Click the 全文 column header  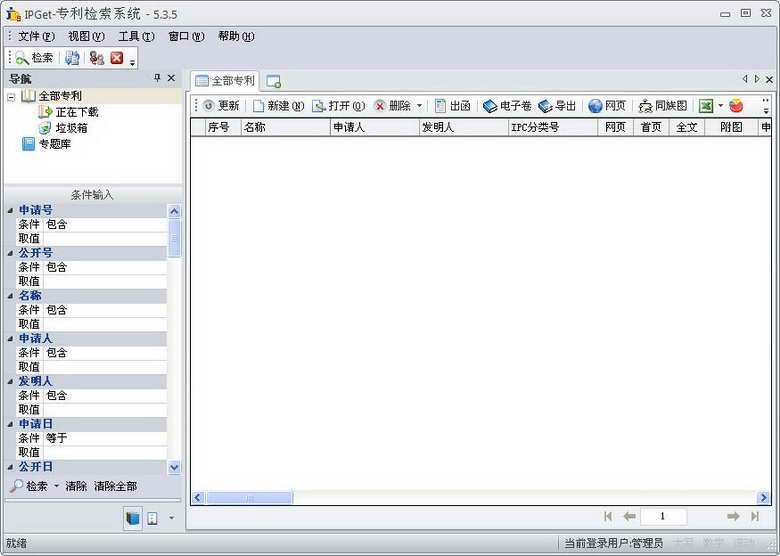686,127
